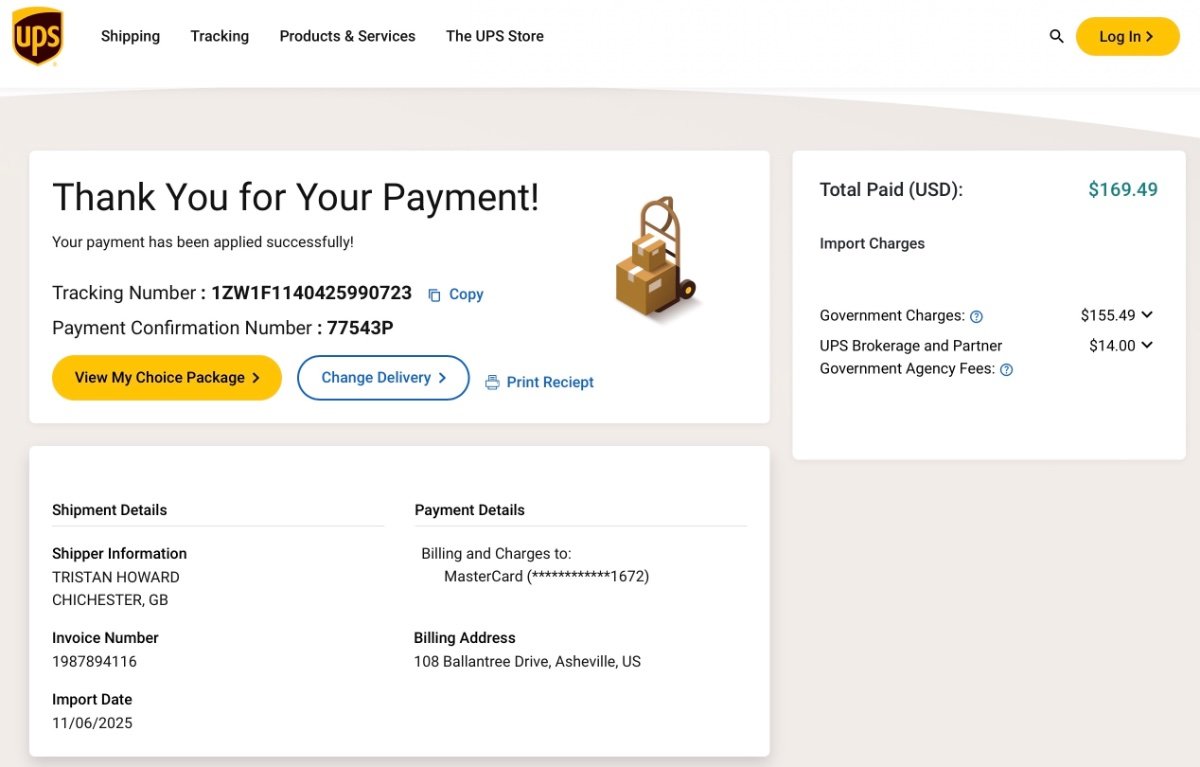1200x767 pixels.
Task: Click the package hand truck illustration
Action: (655, 259)
